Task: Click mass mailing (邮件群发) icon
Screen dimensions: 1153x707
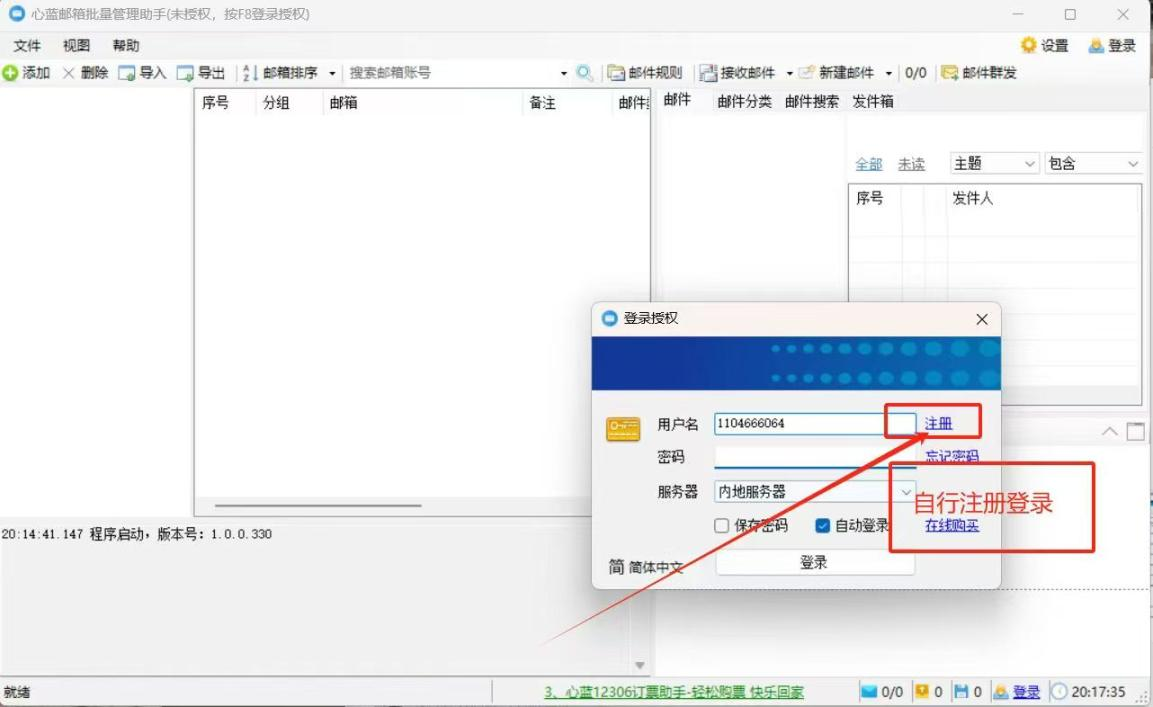Action: click(x=949, y=72)
